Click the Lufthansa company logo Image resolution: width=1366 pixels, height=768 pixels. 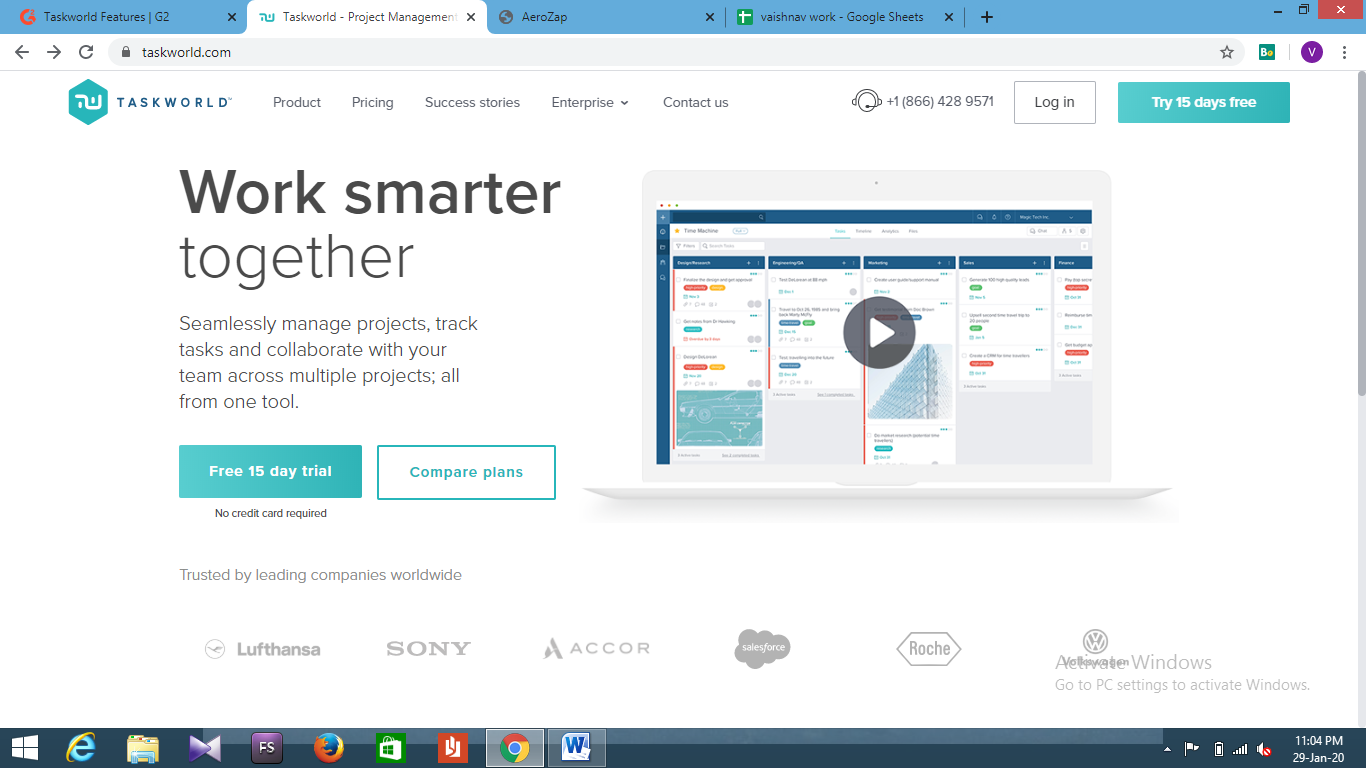point(263,649)
